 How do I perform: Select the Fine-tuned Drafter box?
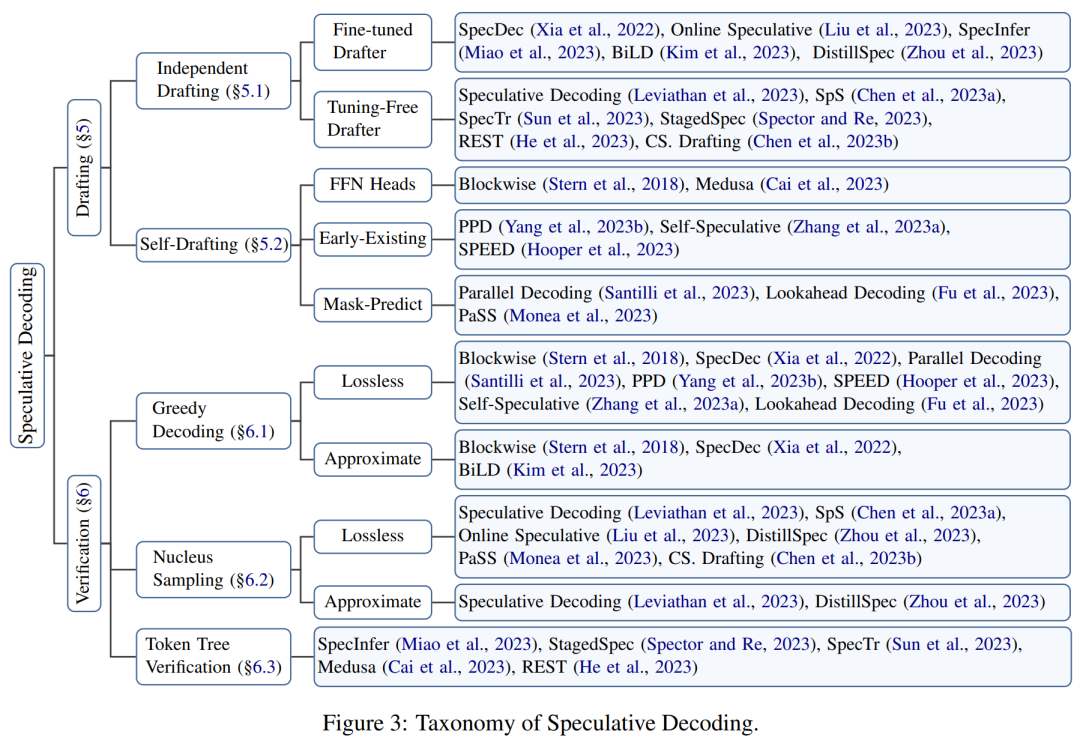point(373,41)
